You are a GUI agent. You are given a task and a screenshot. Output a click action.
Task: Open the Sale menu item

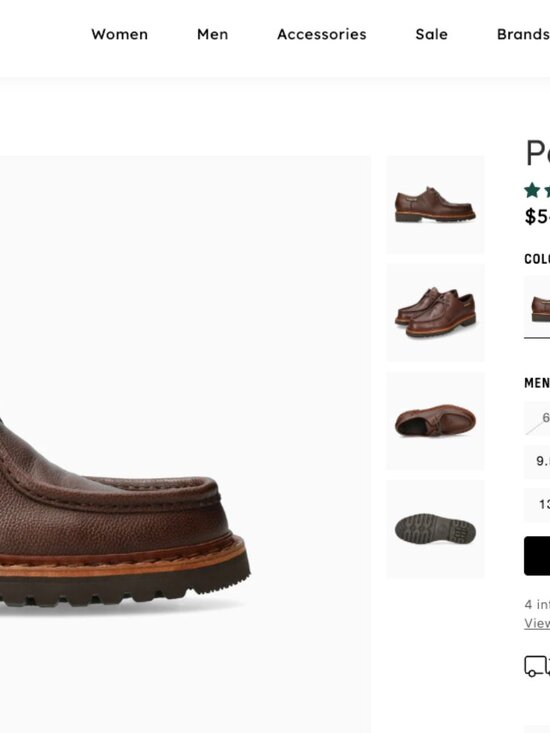432,34
